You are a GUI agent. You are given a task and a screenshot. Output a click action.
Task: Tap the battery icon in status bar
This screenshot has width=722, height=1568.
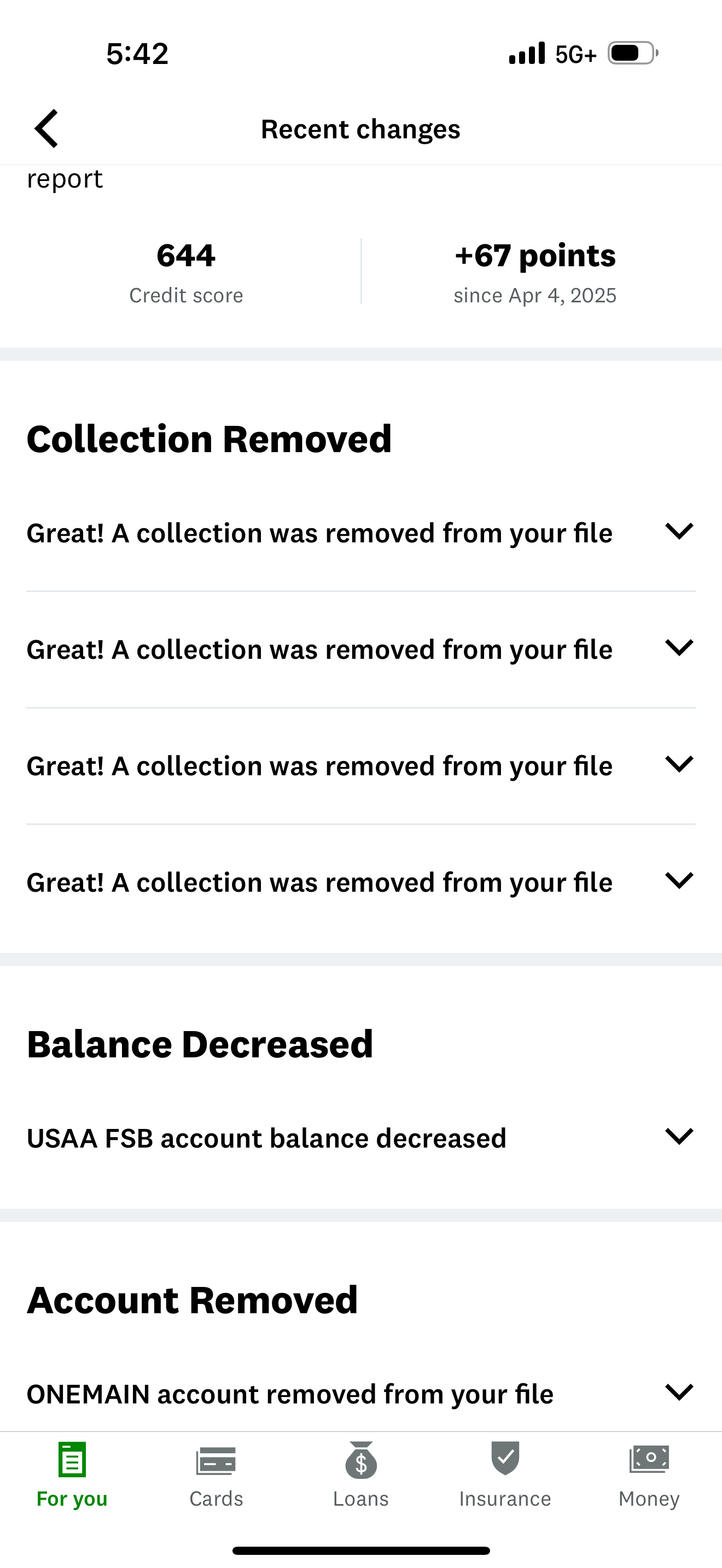click(x=631, y=54)
